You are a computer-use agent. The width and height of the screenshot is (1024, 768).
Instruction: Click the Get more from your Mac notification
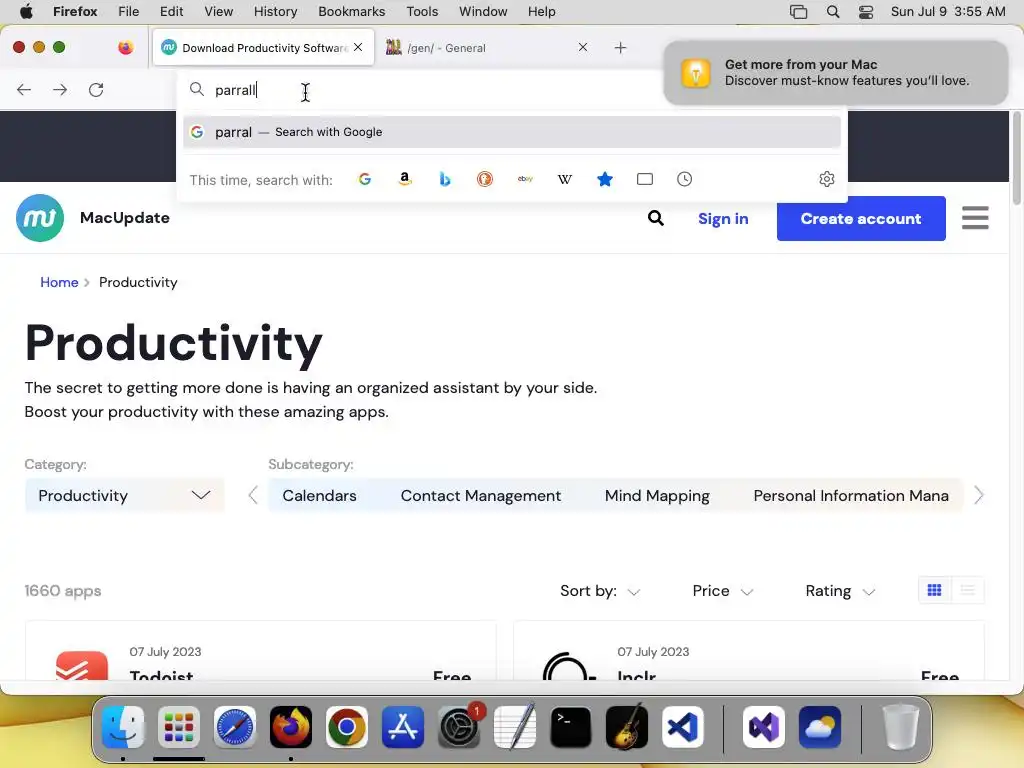836,72
